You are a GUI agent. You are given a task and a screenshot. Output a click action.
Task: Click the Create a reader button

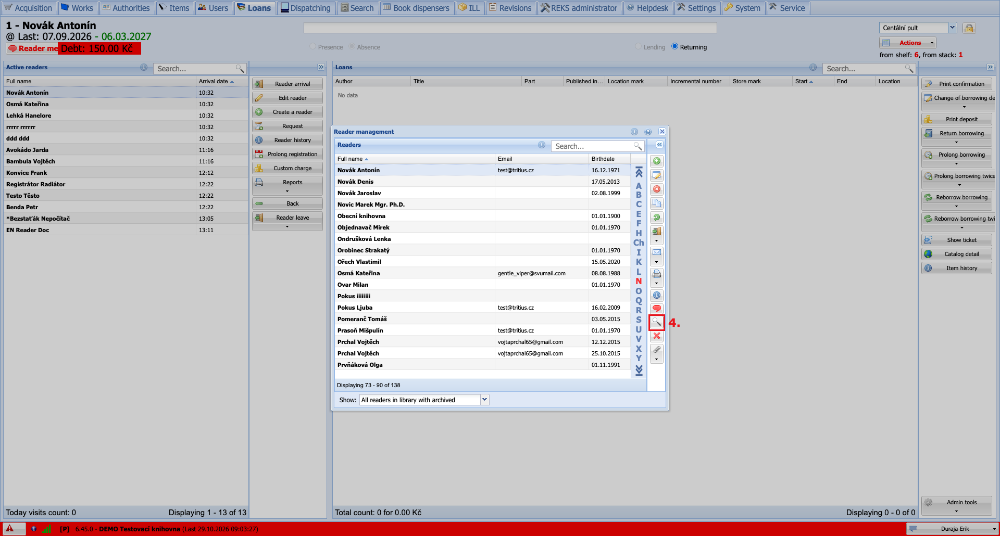pos(288,112)
